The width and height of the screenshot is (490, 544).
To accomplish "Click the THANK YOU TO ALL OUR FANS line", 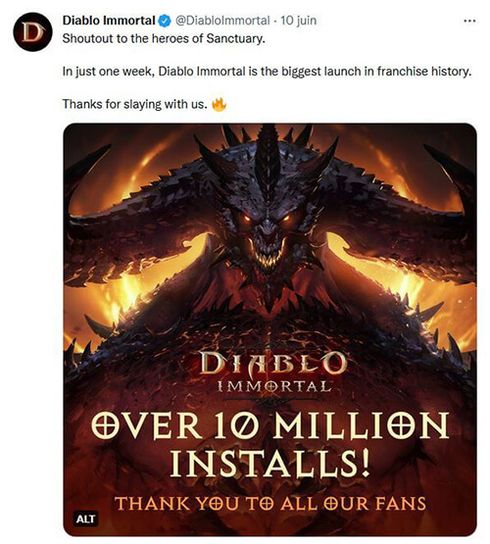I will (x=270, y=503).
